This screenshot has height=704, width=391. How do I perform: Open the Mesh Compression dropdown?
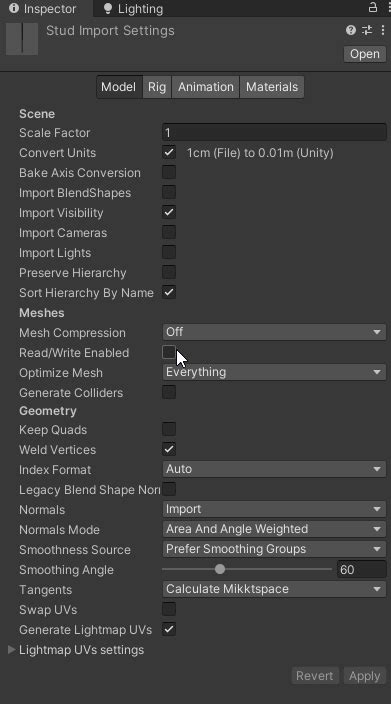click(274, 332)
